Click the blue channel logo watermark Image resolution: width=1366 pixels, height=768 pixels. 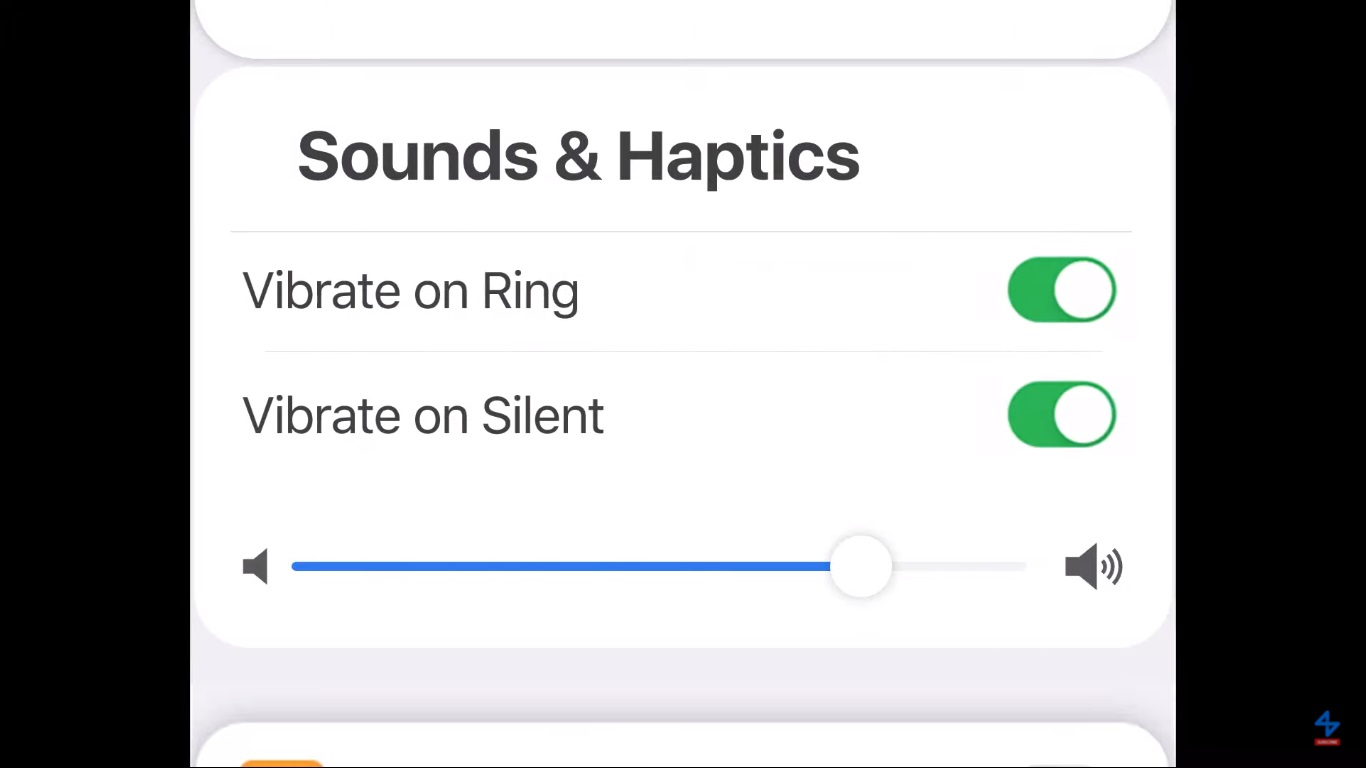point(1327,723)
